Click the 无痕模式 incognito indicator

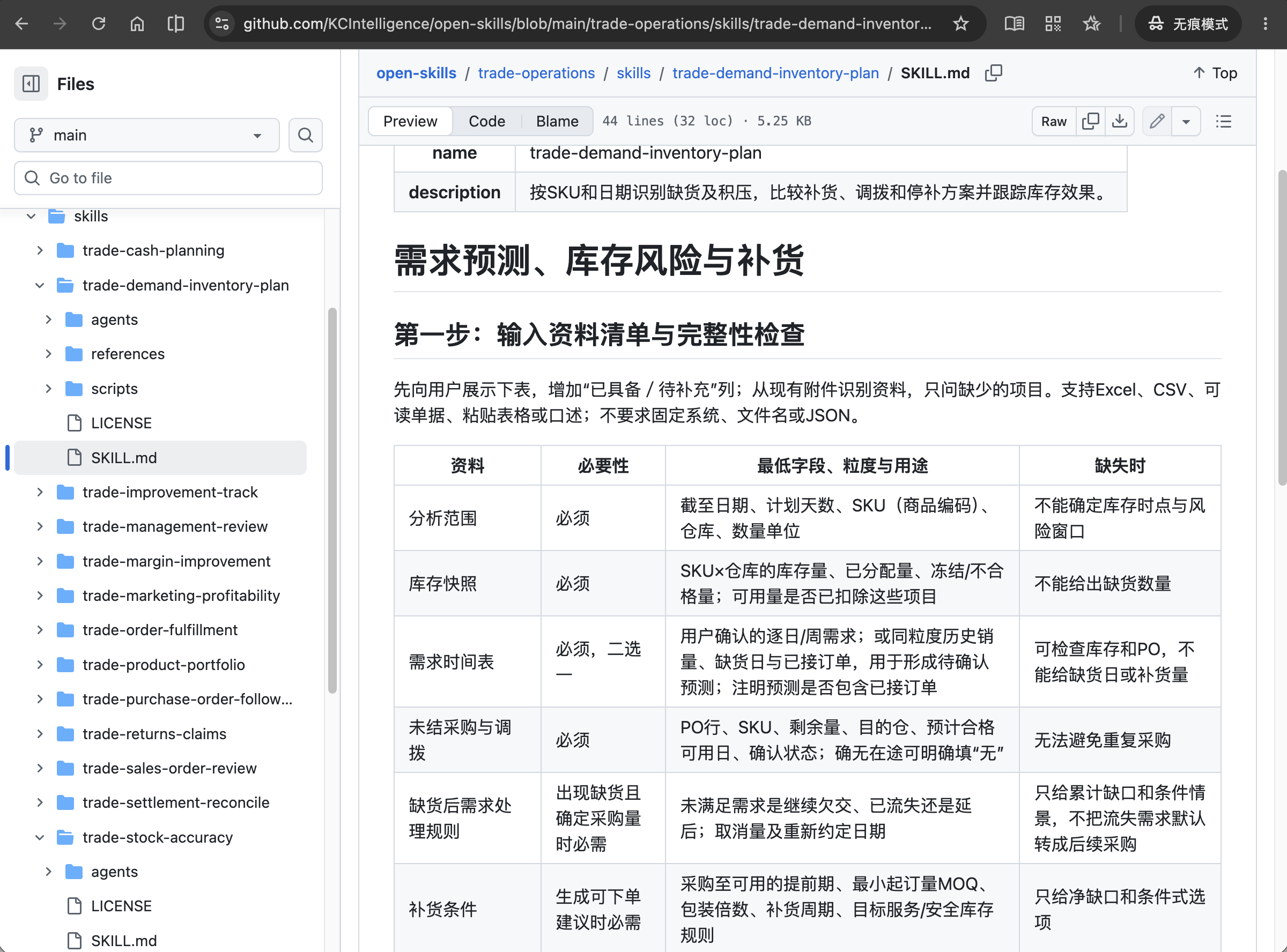pyautogui.click(x=1188, y=24)
